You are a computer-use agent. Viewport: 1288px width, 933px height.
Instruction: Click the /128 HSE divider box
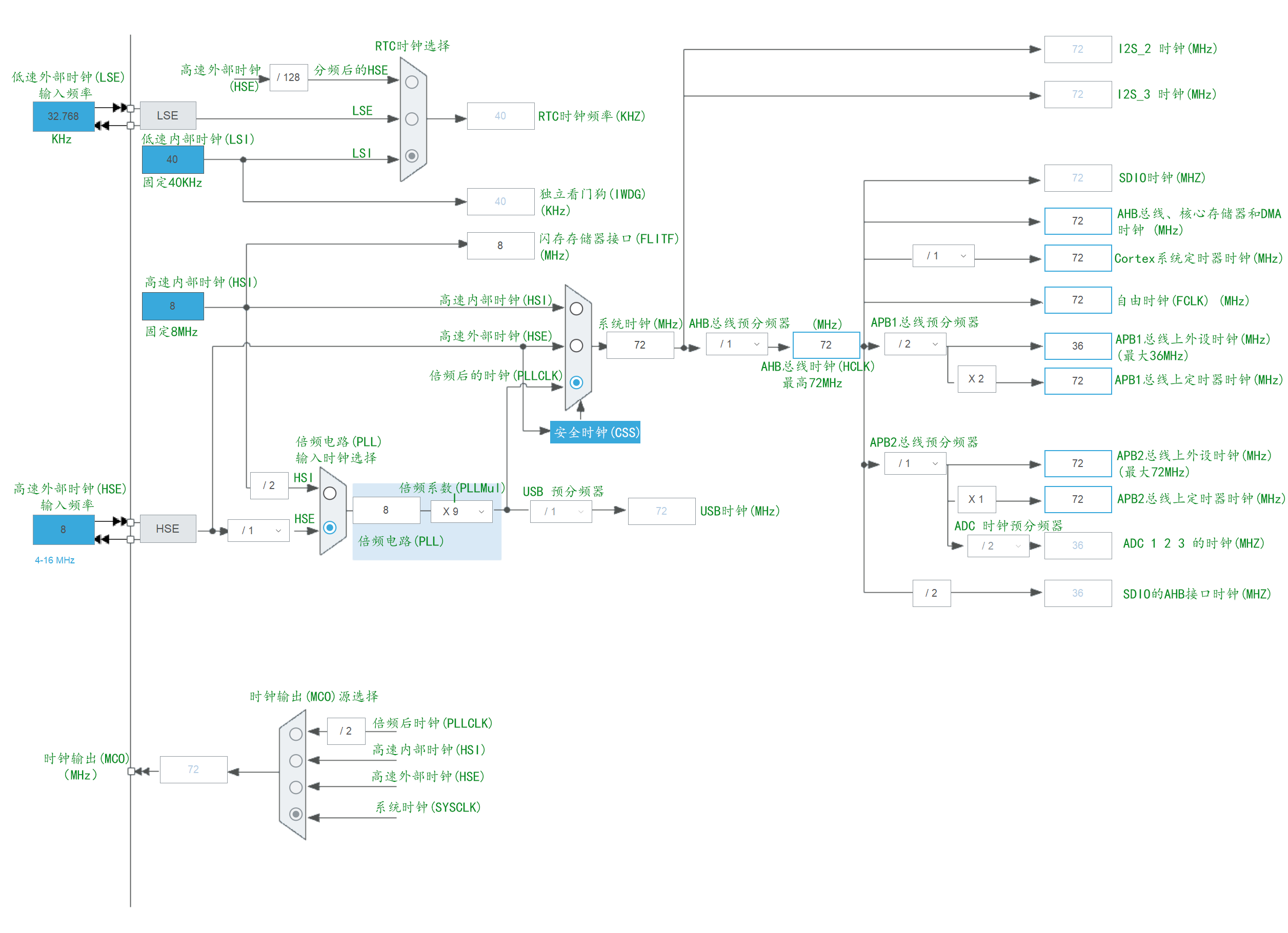(289, 78)
